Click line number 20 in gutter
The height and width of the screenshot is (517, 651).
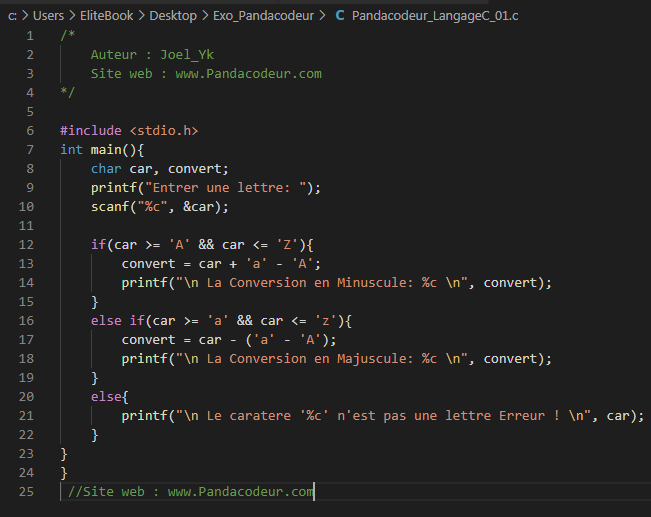point(26,397)
